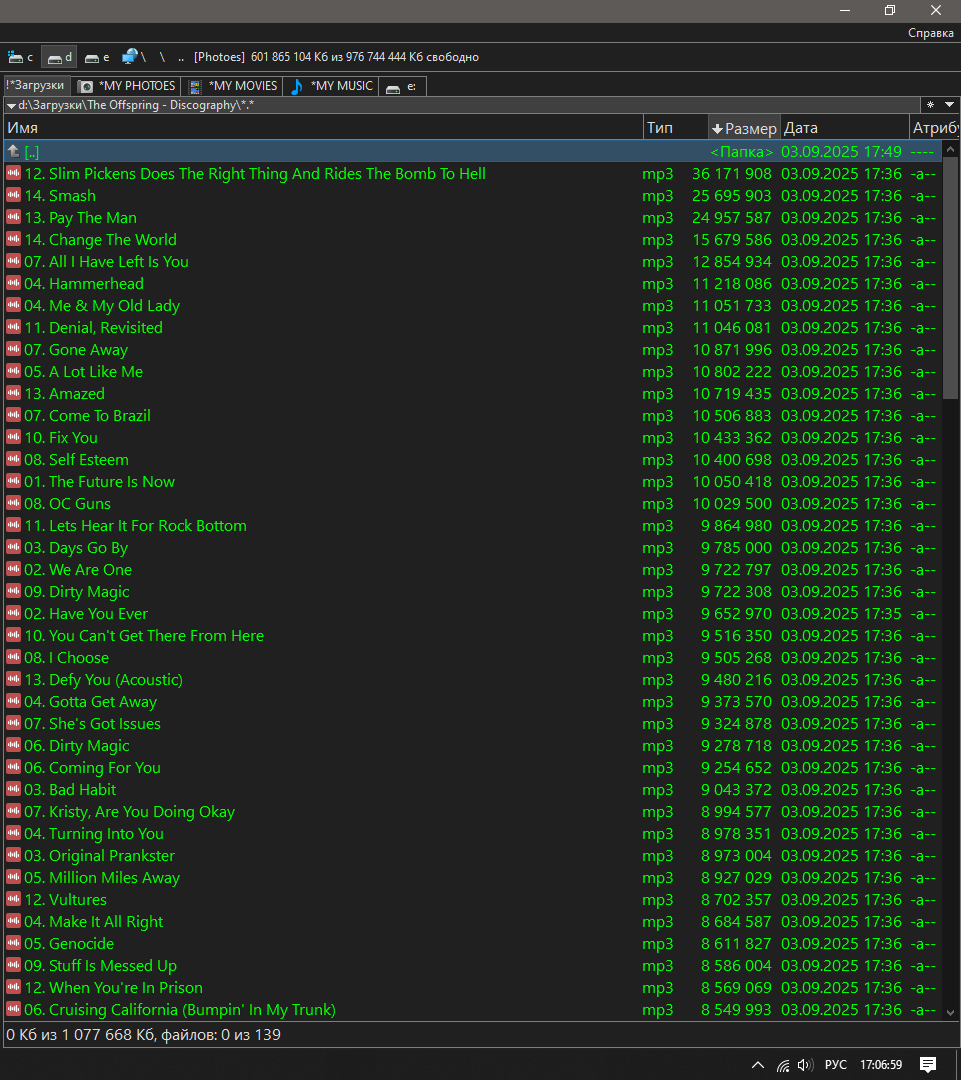
Task: Expand the directory history dropdown arrow
Action: [x=948, y=105]
